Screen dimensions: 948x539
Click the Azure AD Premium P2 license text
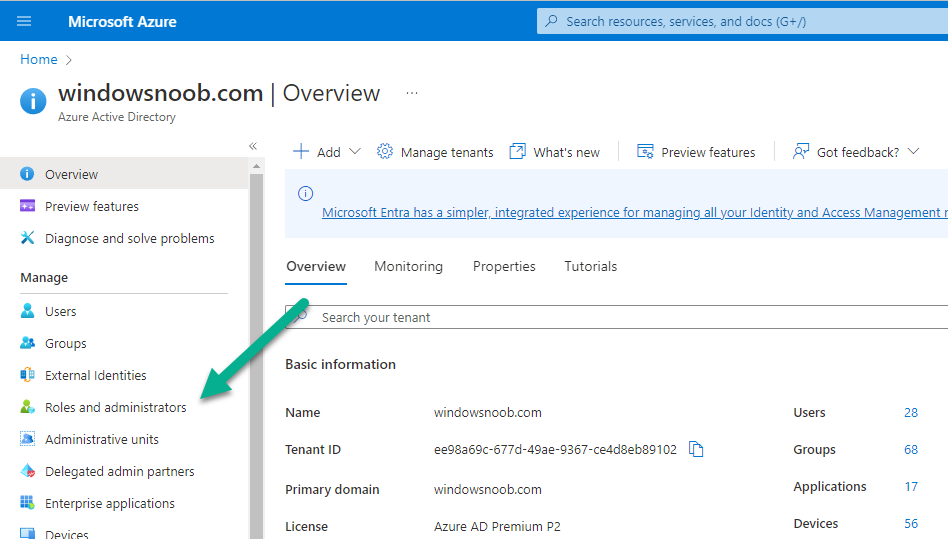(497, 526)
